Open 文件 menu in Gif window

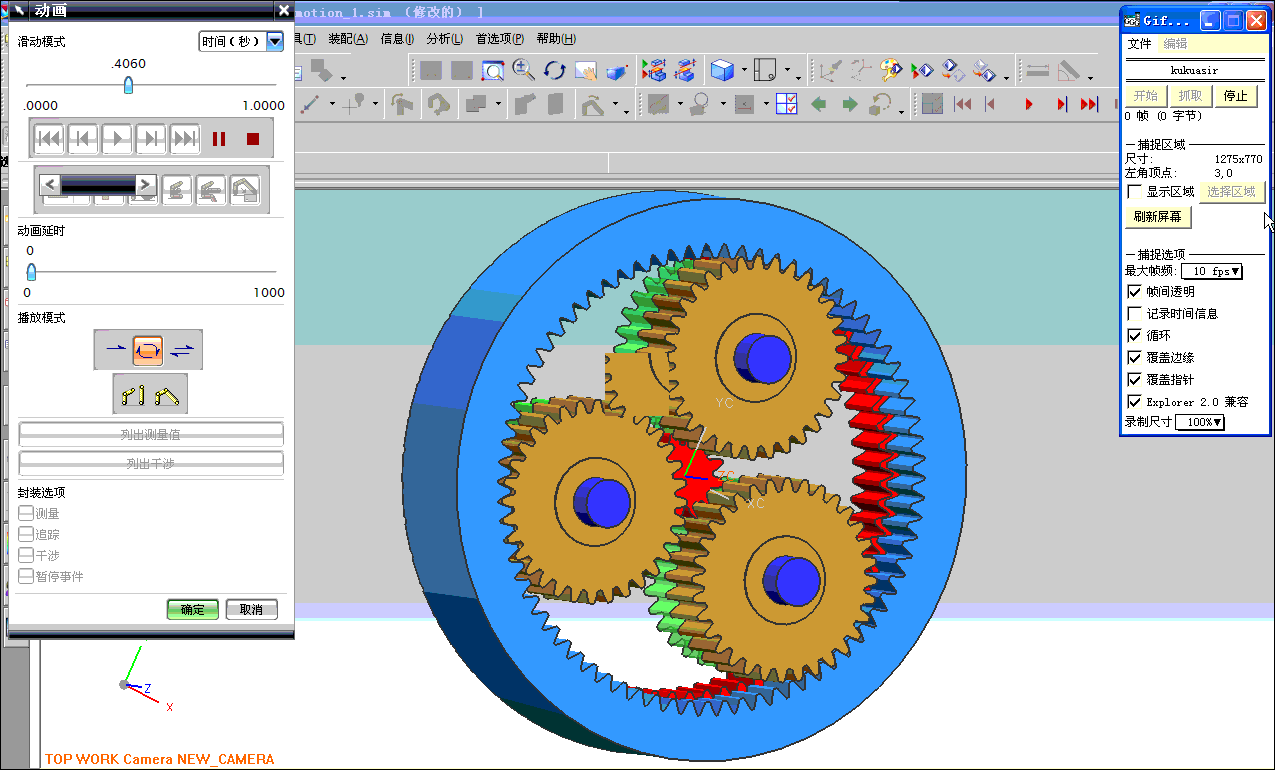coord(1140,44)
